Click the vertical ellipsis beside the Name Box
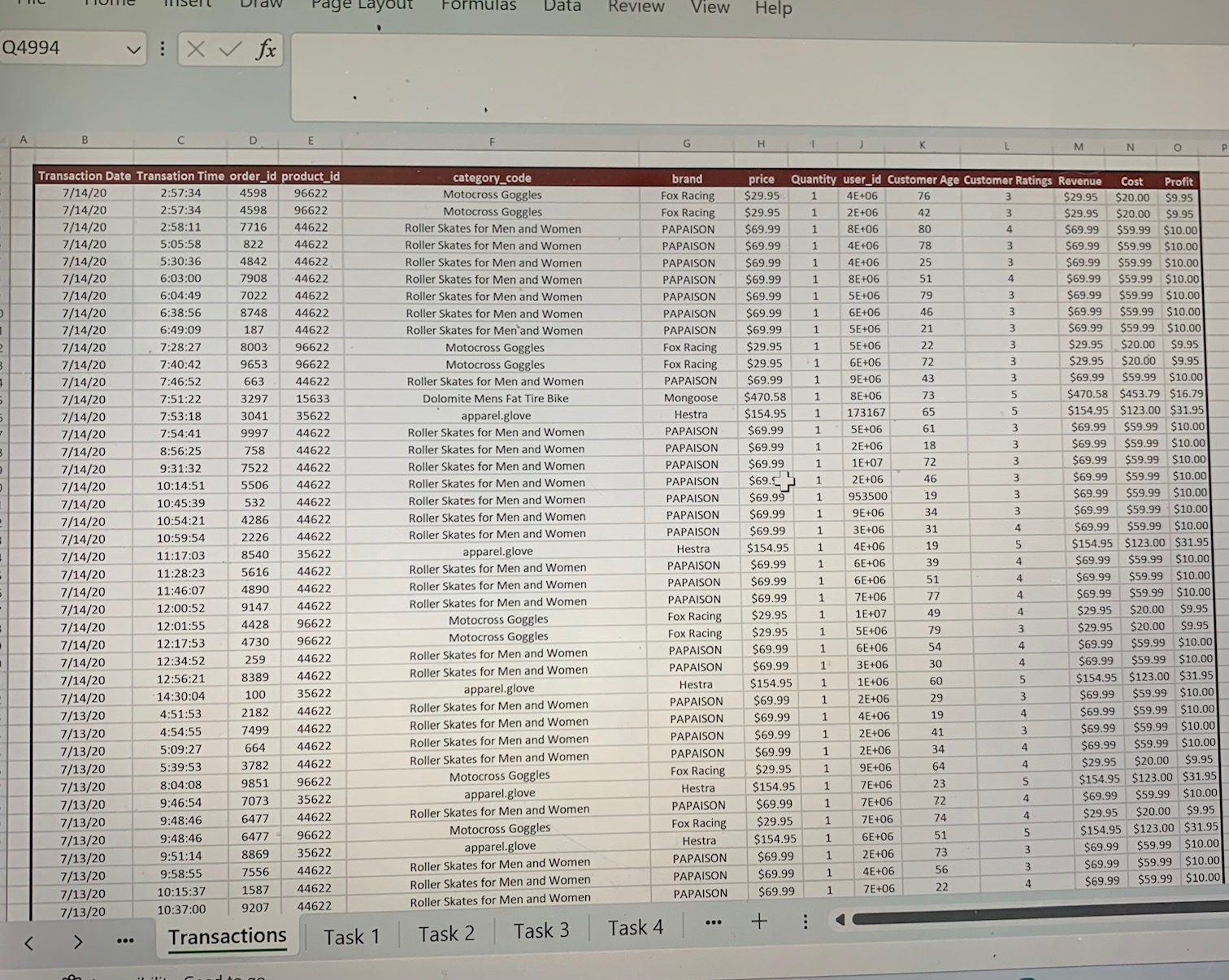The width and height of the screenshot is (1229, 980). 162,49
